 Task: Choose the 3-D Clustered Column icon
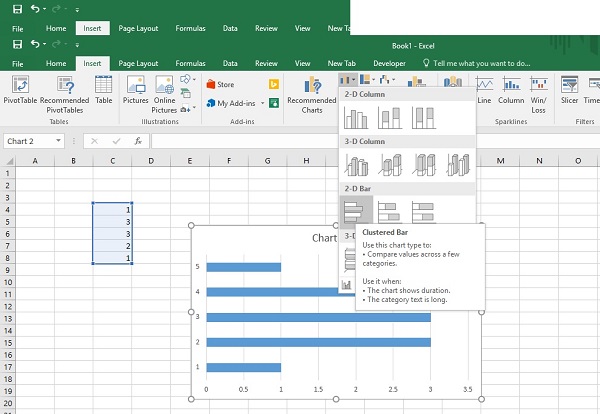356,165
